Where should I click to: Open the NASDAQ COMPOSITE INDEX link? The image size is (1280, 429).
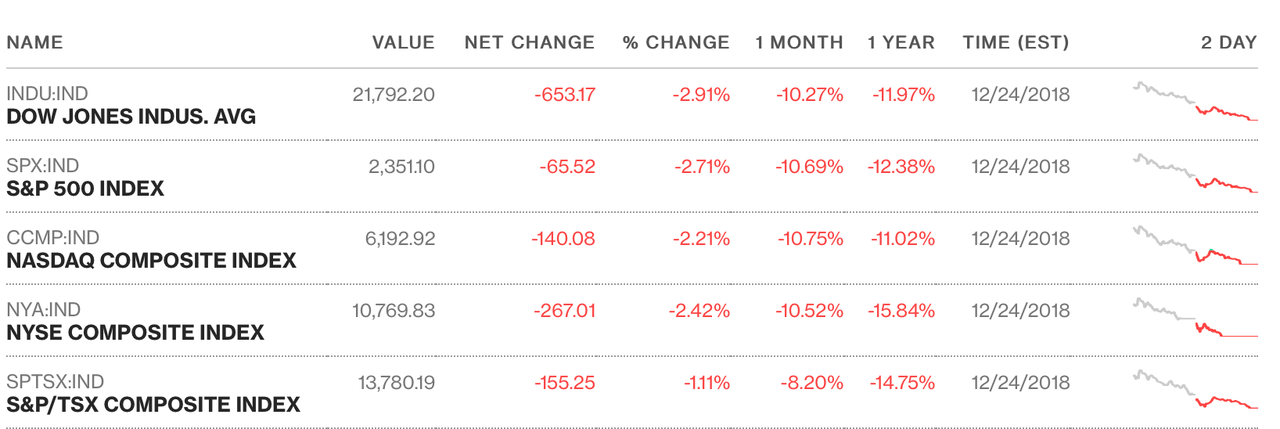point(151,261)
